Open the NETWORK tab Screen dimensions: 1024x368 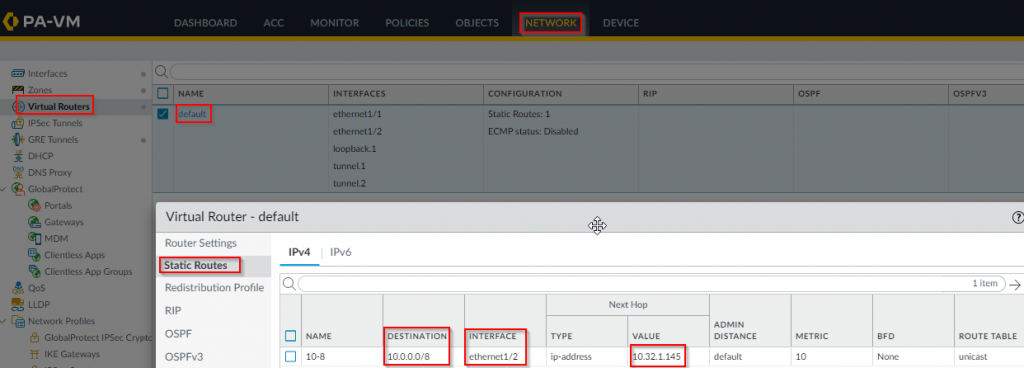(551, 23)
